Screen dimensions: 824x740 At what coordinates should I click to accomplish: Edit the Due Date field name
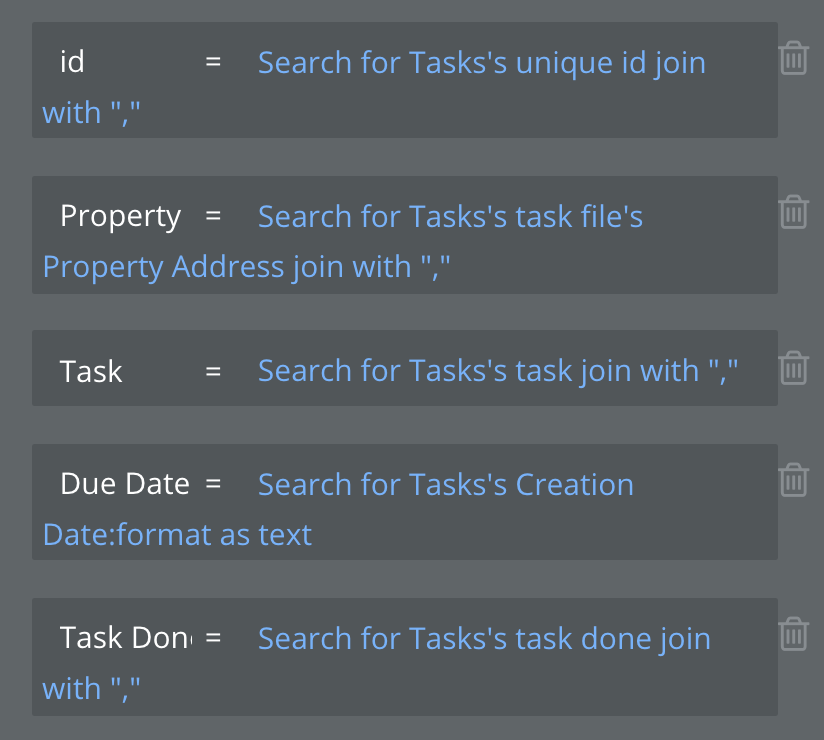[x=124, y=484]
